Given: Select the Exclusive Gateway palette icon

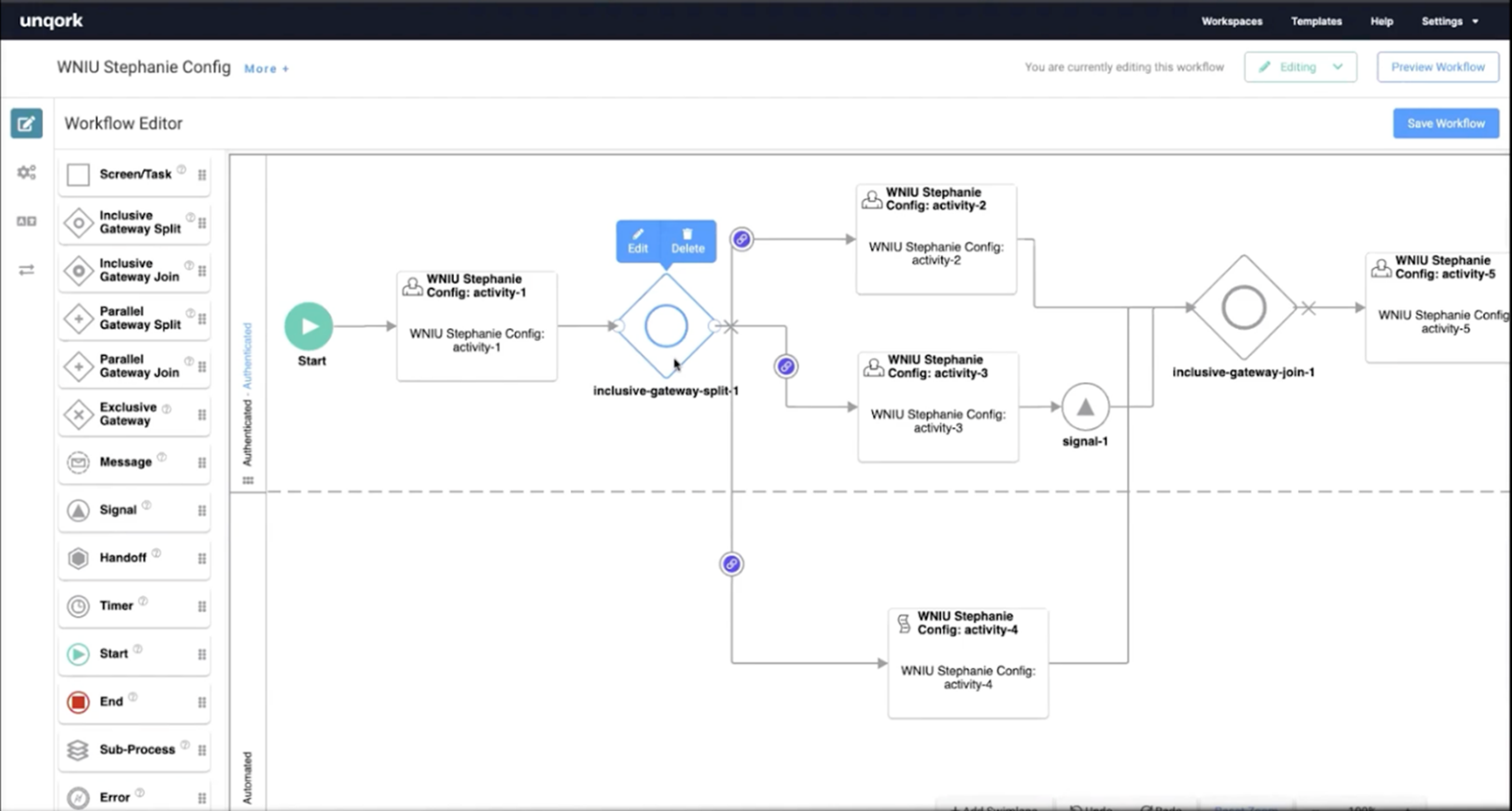Looking at the screenshot, I should pos(78,414).
